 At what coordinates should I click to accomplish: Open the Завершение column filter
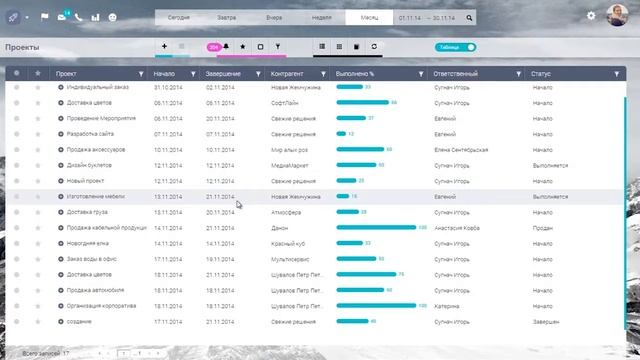click(258, 74)
